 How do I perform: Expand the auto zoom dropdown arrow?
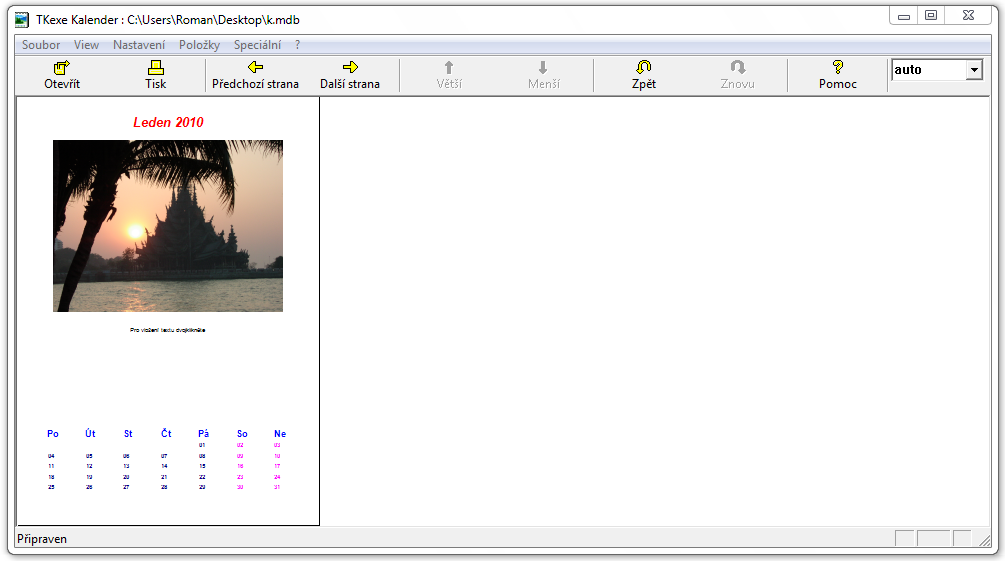coord(974,70)
